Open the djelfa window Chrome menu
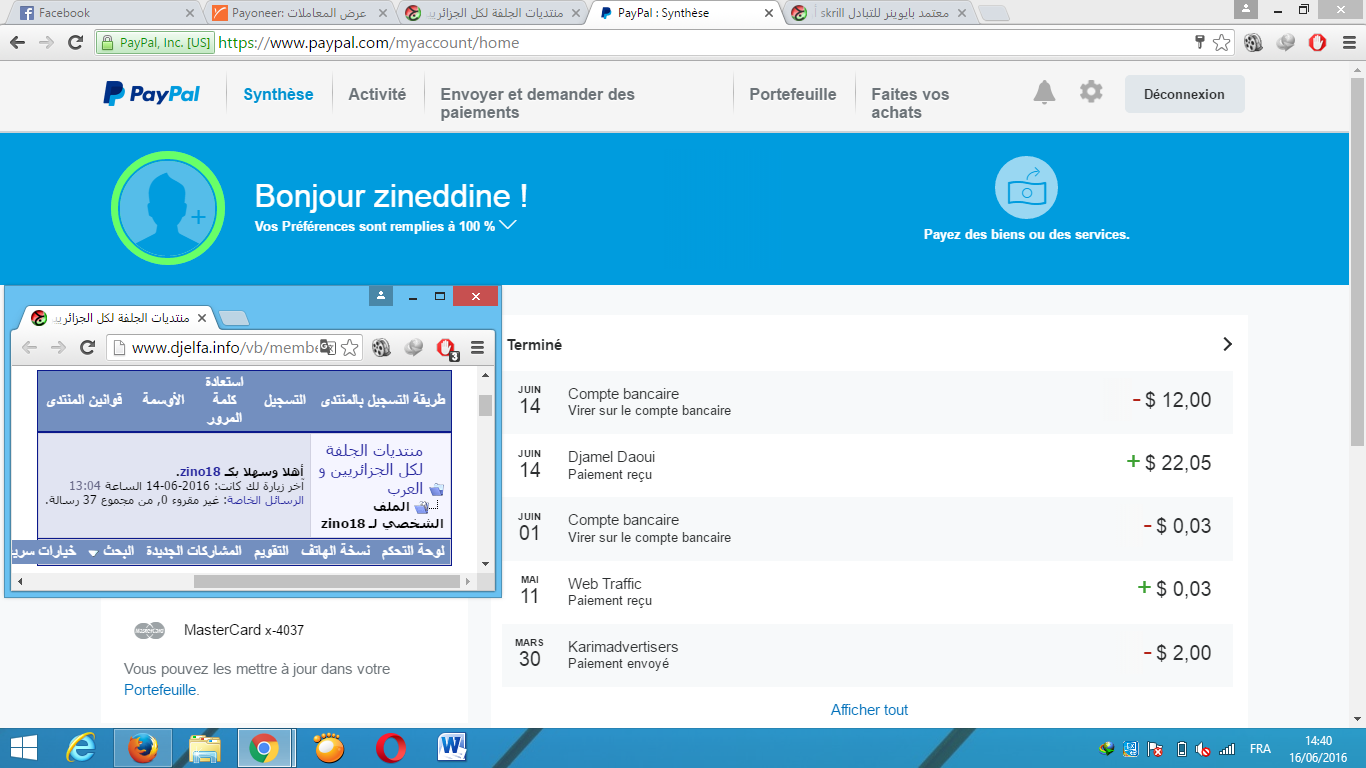Image resolution: width=1366 pixels, height=768 pixels. [477, 347]
